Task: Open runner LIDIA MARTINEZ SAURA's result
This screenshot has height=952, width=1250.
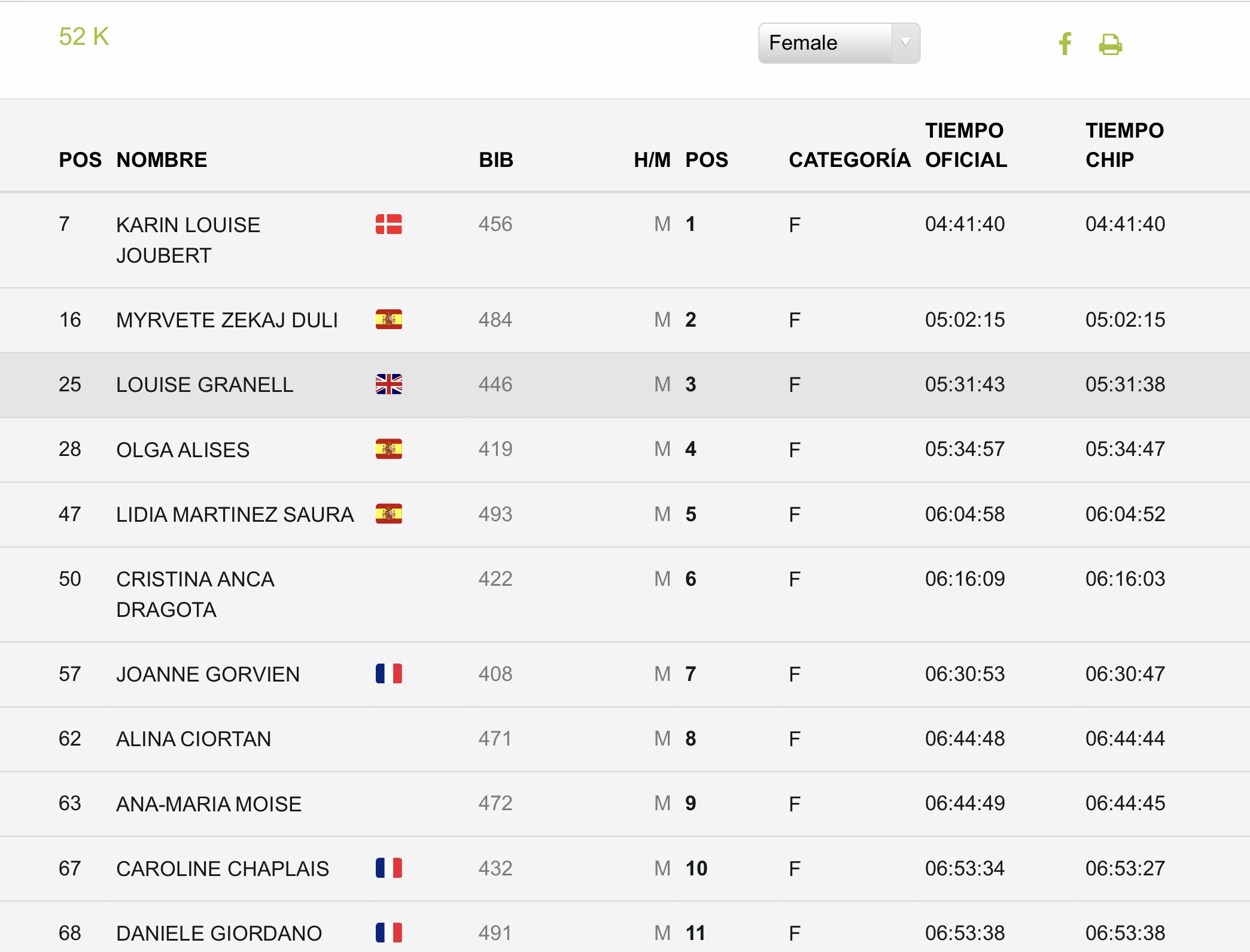Action: 235,515
